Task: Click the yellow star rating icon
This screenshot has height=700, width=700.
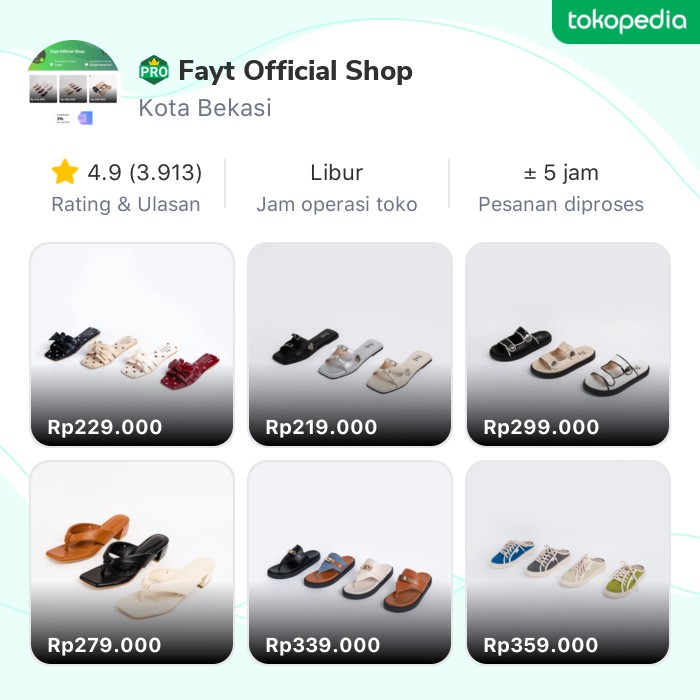Action: [65, 173]
